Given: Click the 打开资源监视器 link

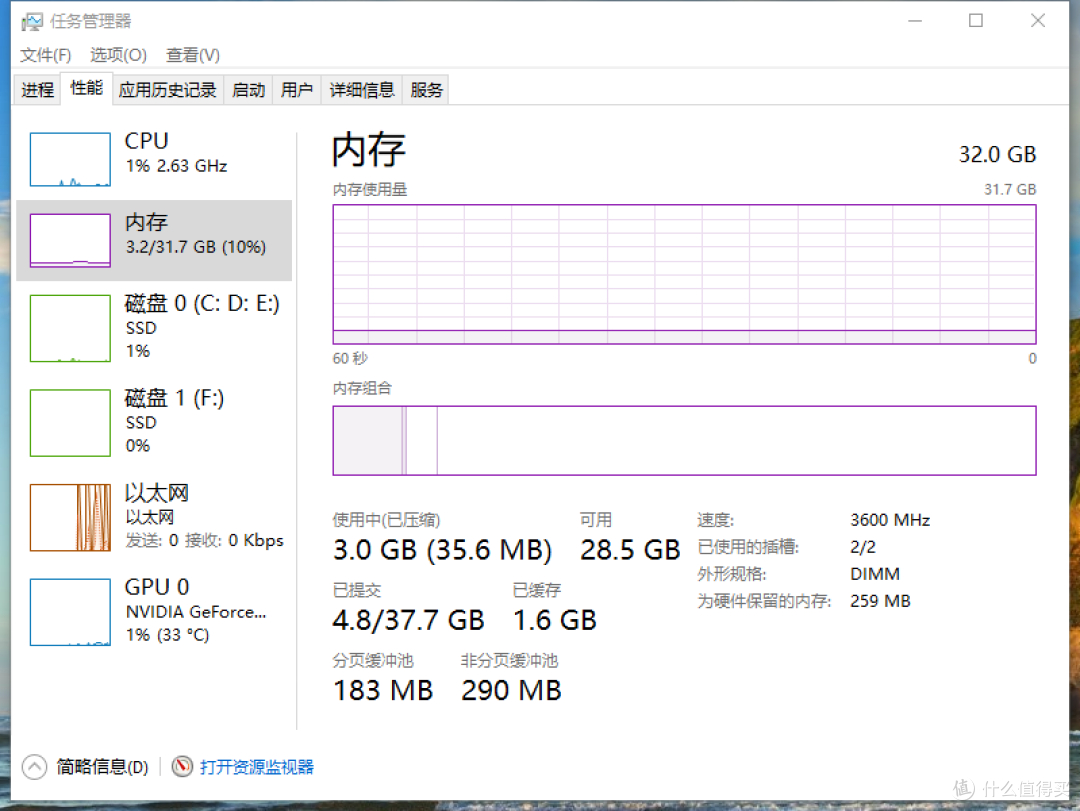Looking at the screenshot, I should [x=257, y=767].
